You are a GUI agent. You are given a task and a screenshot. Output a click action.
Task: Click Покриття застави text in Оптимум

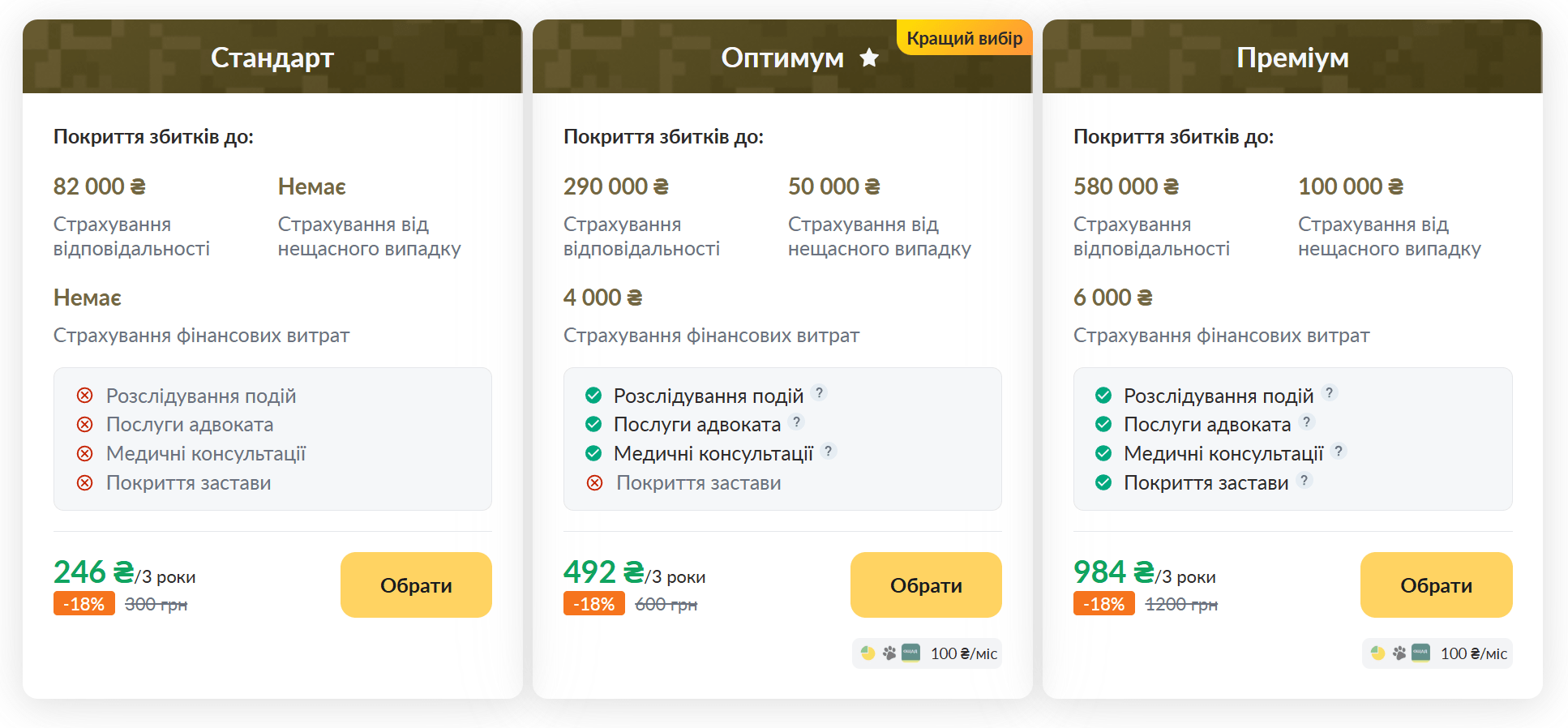pos(699,483)
